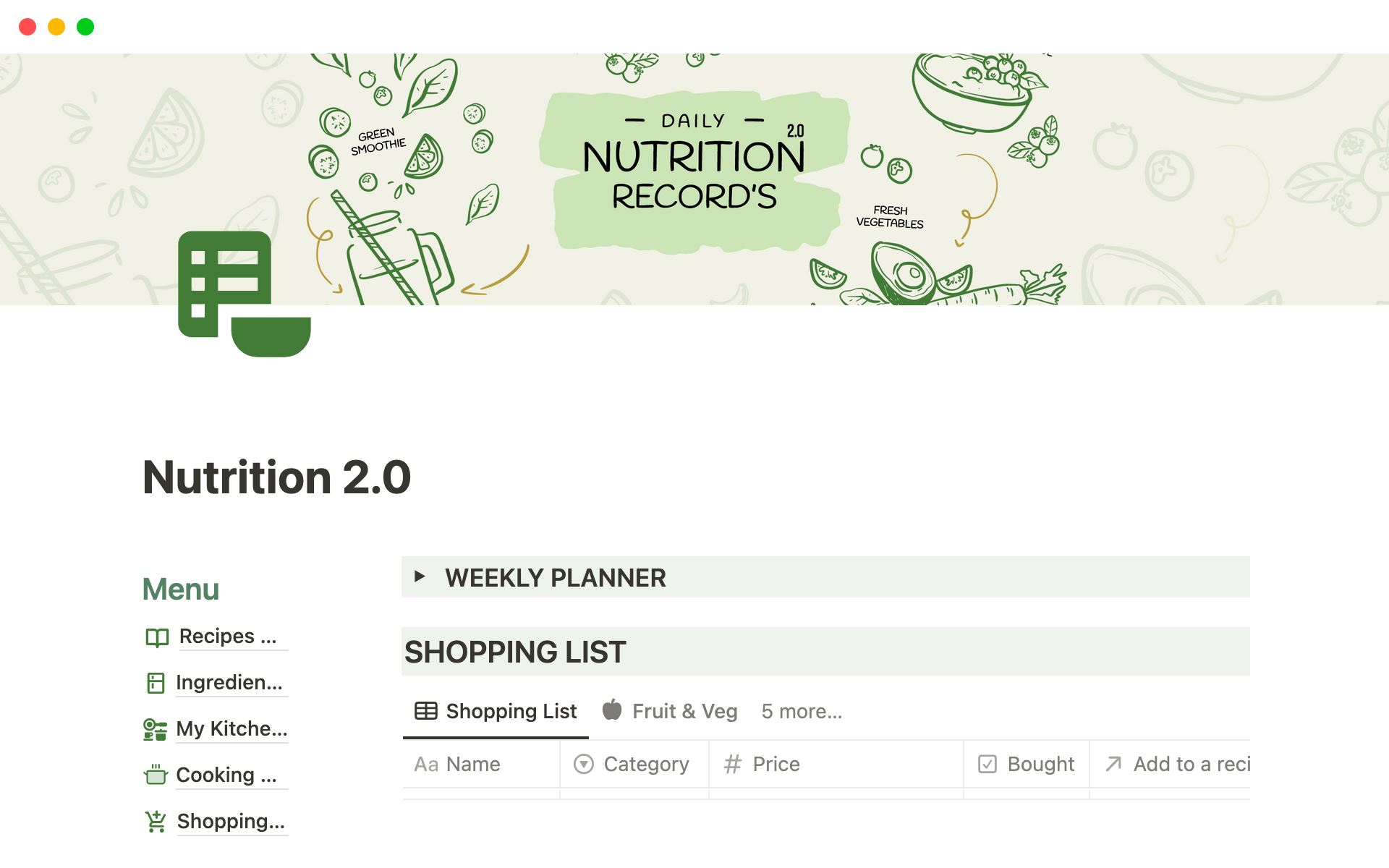Open the Recipes menu link
This screenshot has height=868, width=1389.
pyautogui.click(x=228, y=637)
